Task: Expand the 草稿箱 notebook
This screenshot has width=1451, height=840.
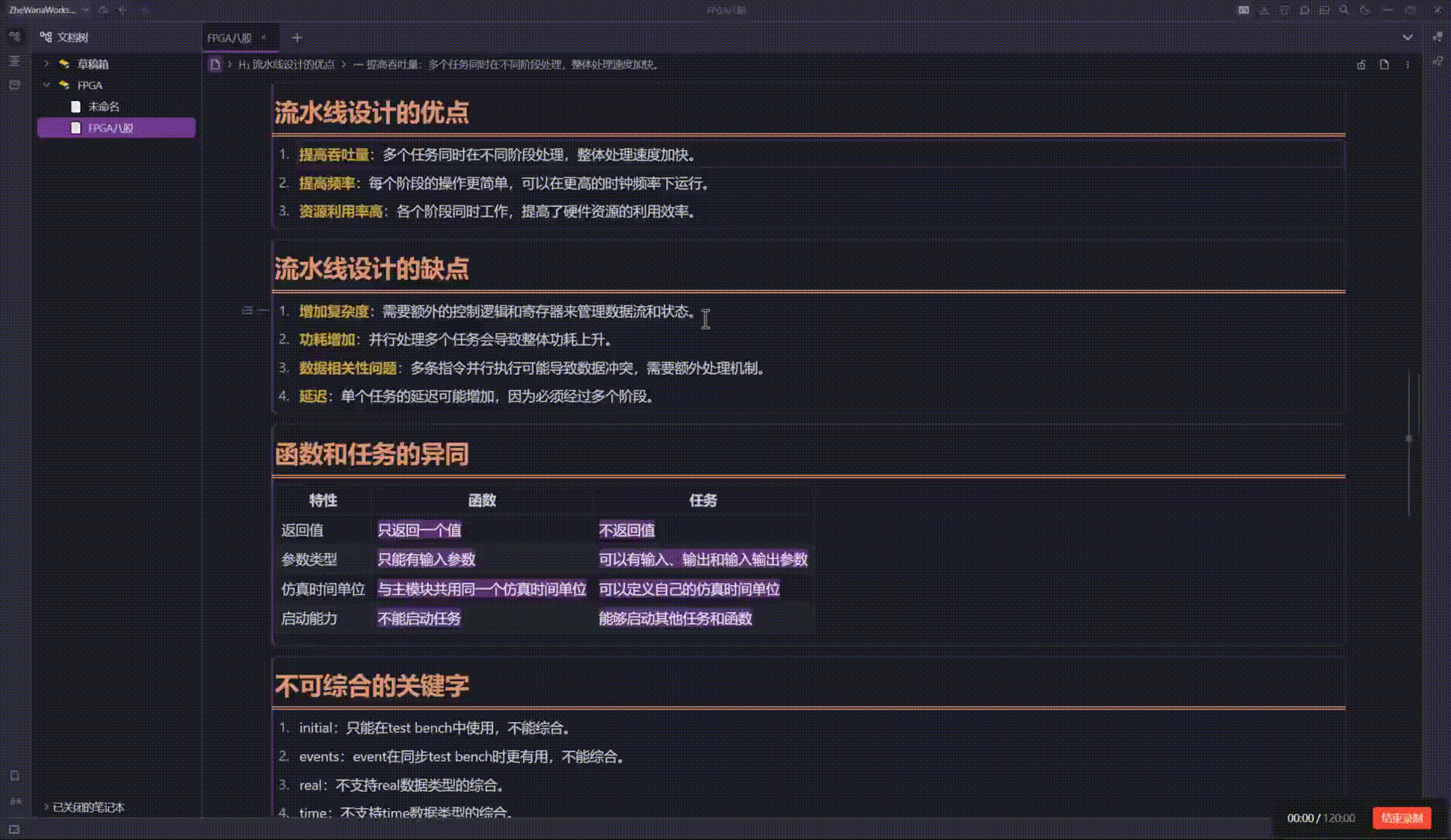Action: click(x=48, y=64)
